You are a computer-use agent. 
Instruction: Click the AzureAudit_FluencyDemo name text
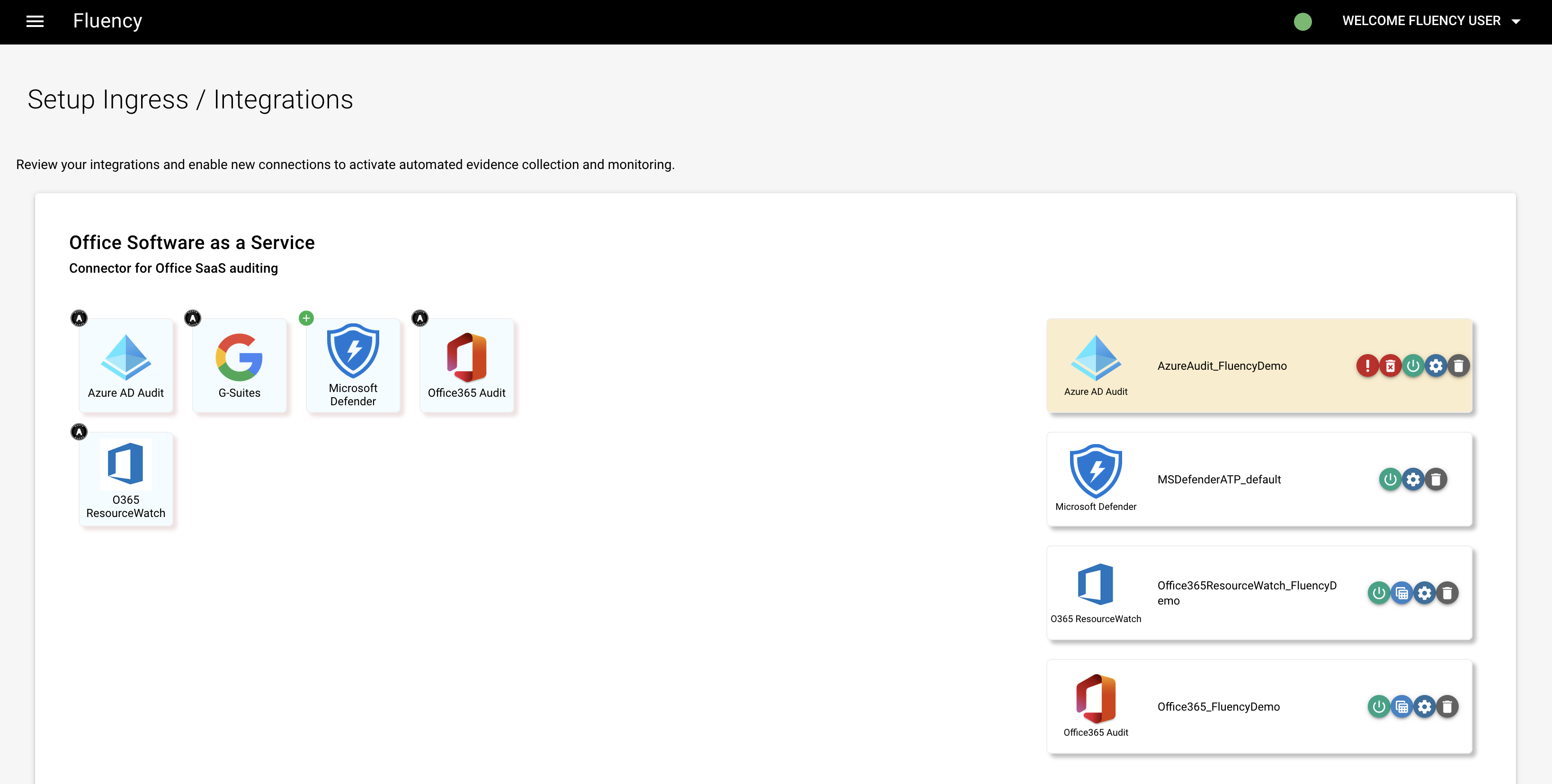(1222, 366)
